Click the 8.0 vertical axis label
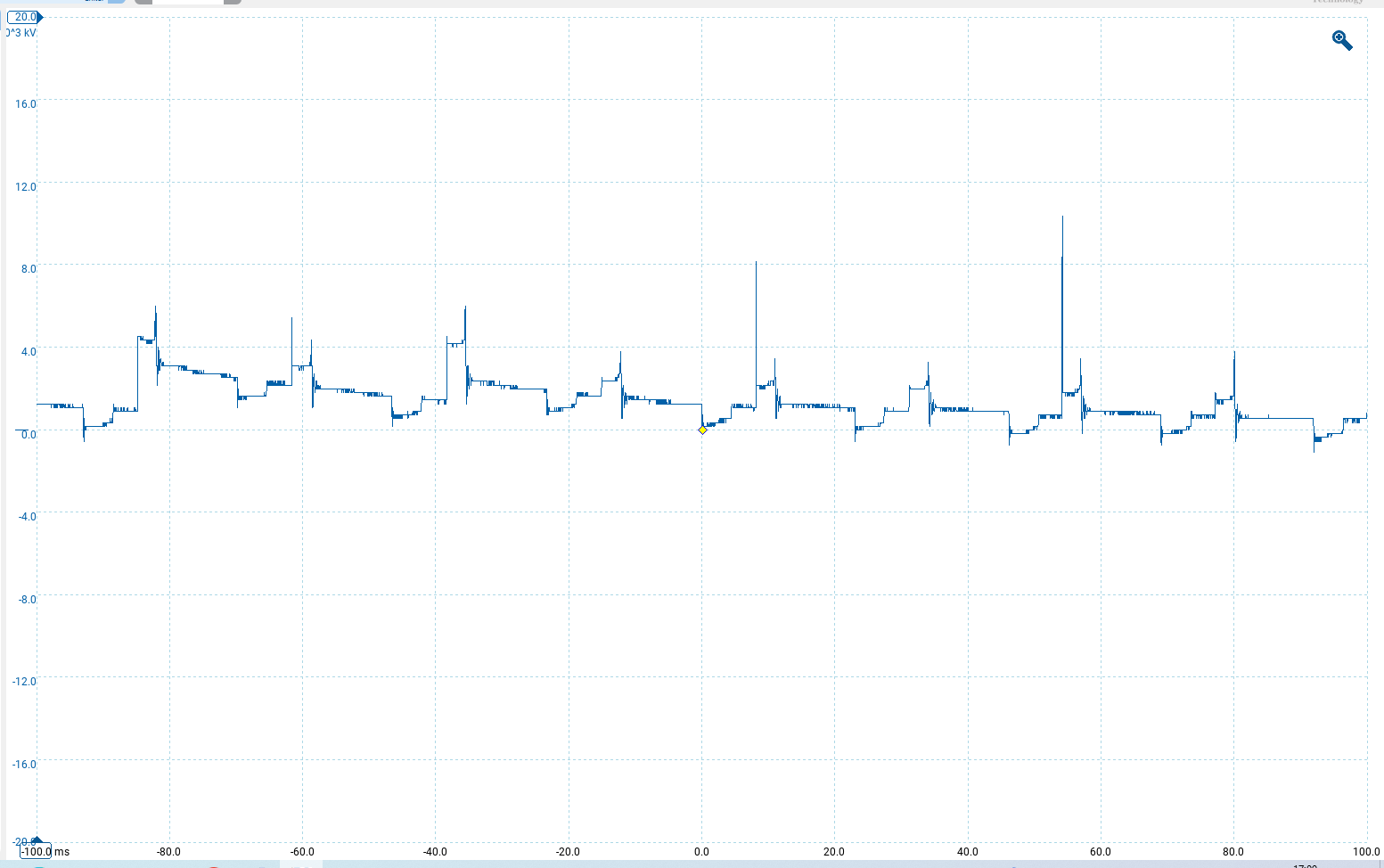Image resolution: width=1384 pixels, height=868 pixels. pyautogui.click(x=29, y=269)
